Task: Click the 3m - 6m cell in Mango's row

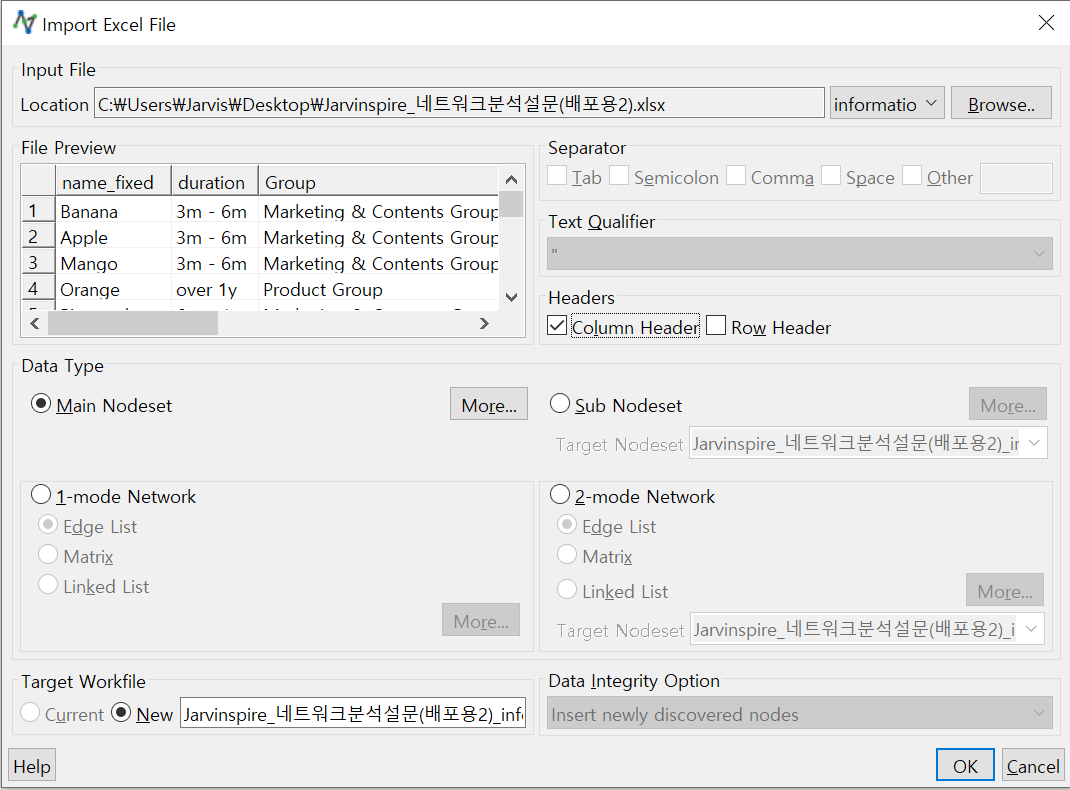Action: (214, 263)
